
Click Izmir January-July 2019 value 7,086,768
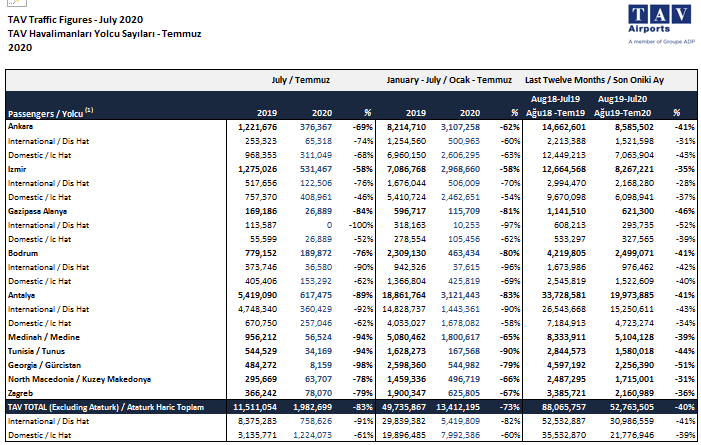pos(406,169)
